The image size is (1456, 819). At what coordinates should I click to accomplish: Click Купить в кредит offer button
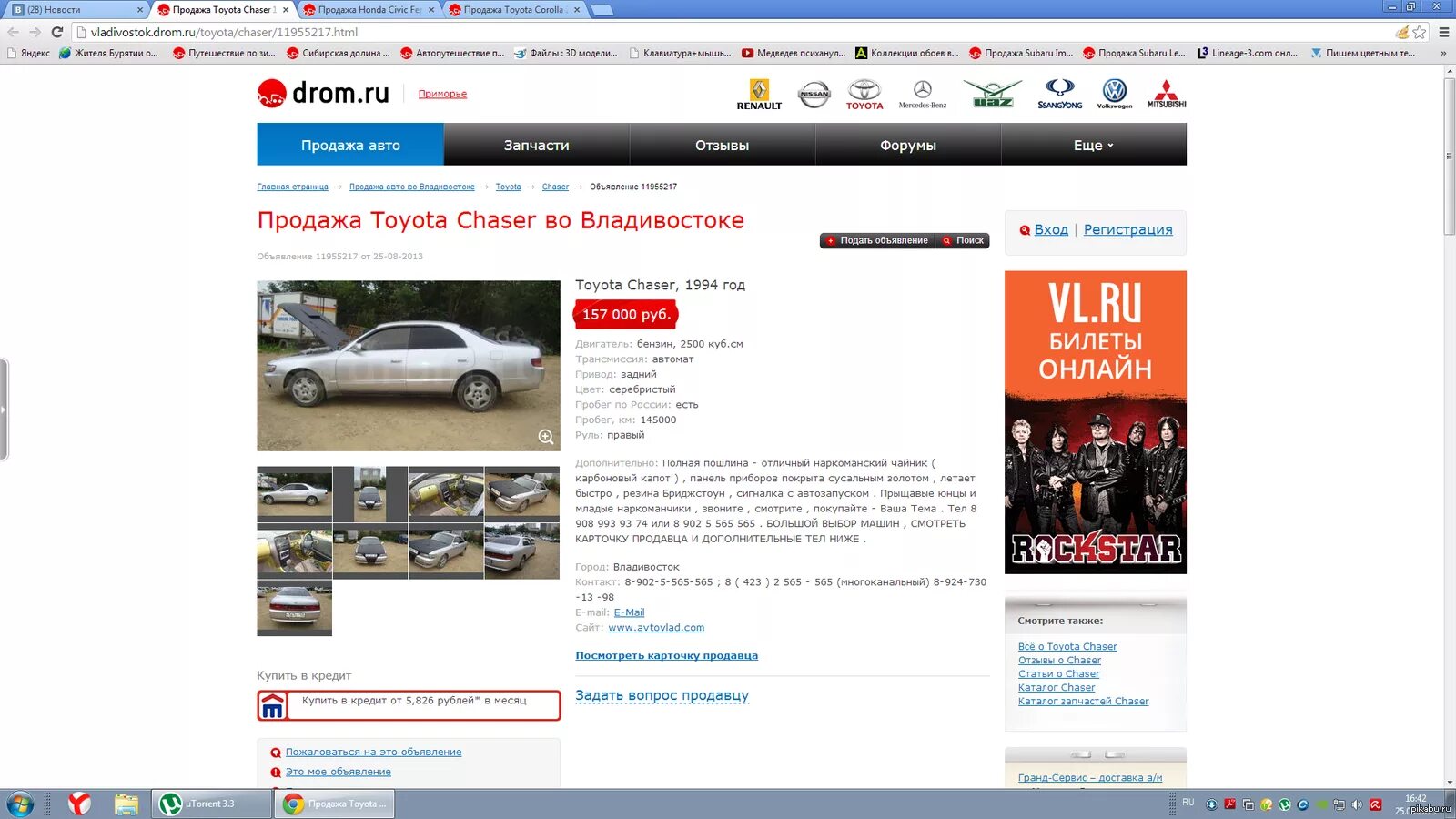point(409,705)
